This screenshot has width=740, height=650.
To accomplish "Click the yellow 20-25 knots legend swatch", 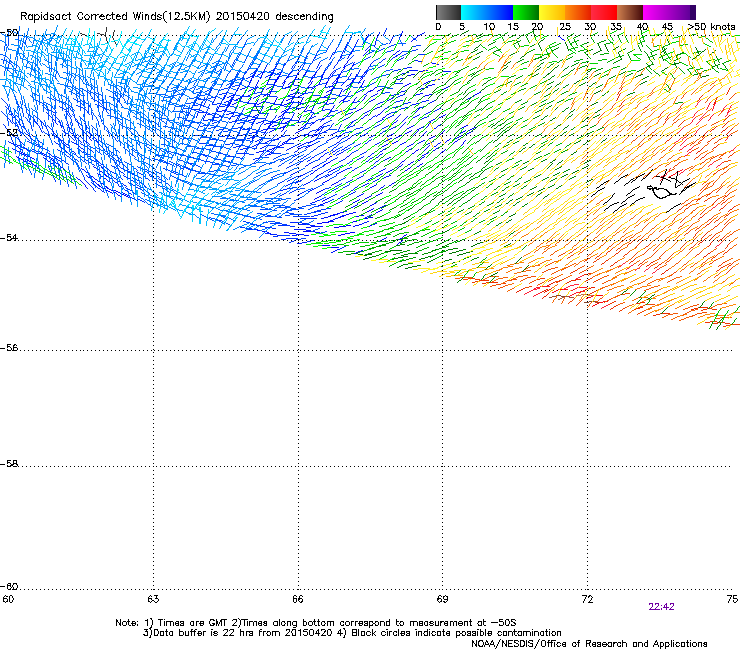I will tap(552, 12).
